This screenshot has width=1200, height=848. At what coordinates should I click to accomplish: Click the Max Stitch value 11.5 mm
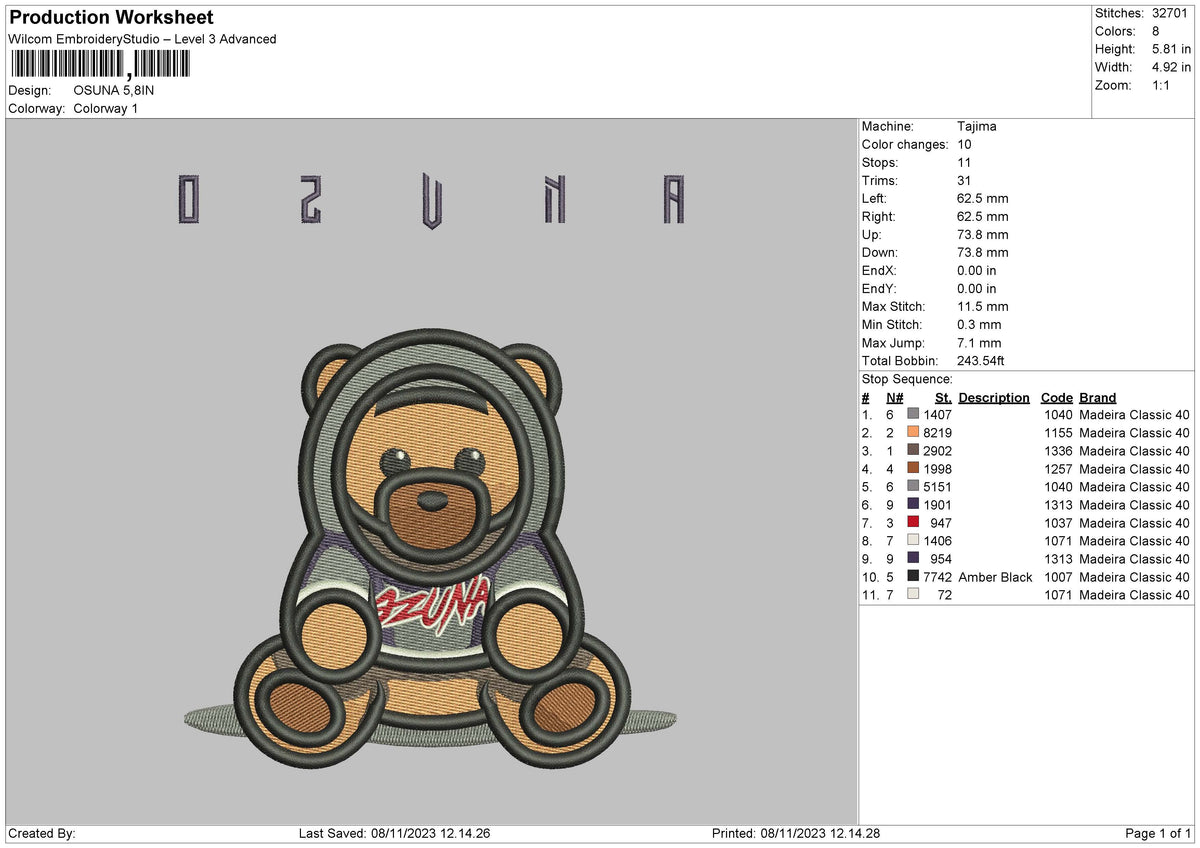point(983,306)
